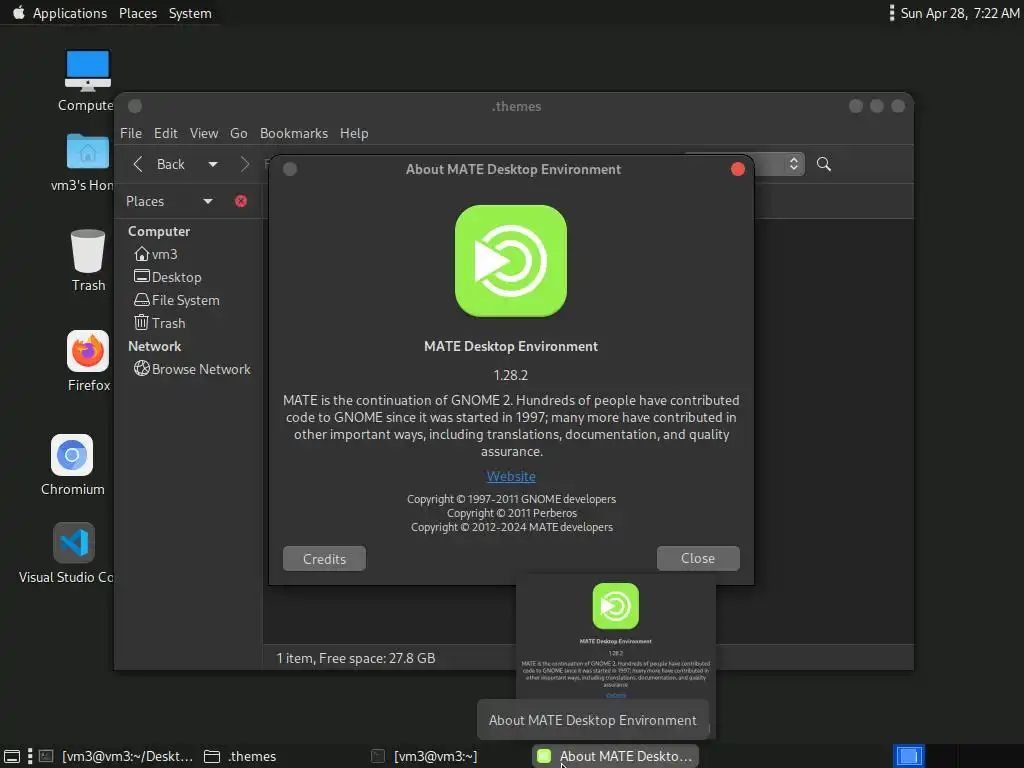Click the left gray dot of .themes titlebar
This screenshot has height=768, width=1024.
[x=135, y=106]
